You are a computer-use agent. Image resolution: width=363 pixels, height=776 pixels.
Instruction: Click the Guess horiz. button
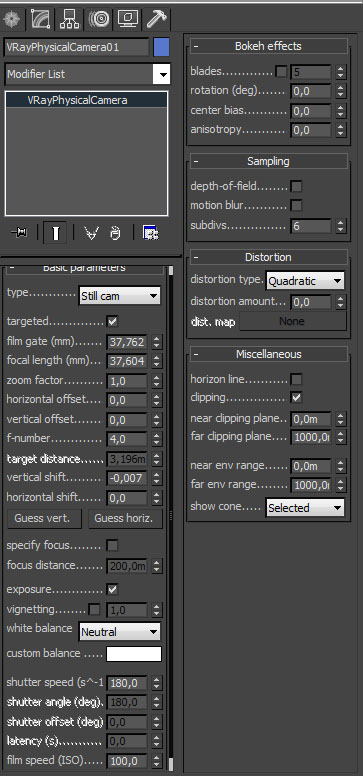125,519
